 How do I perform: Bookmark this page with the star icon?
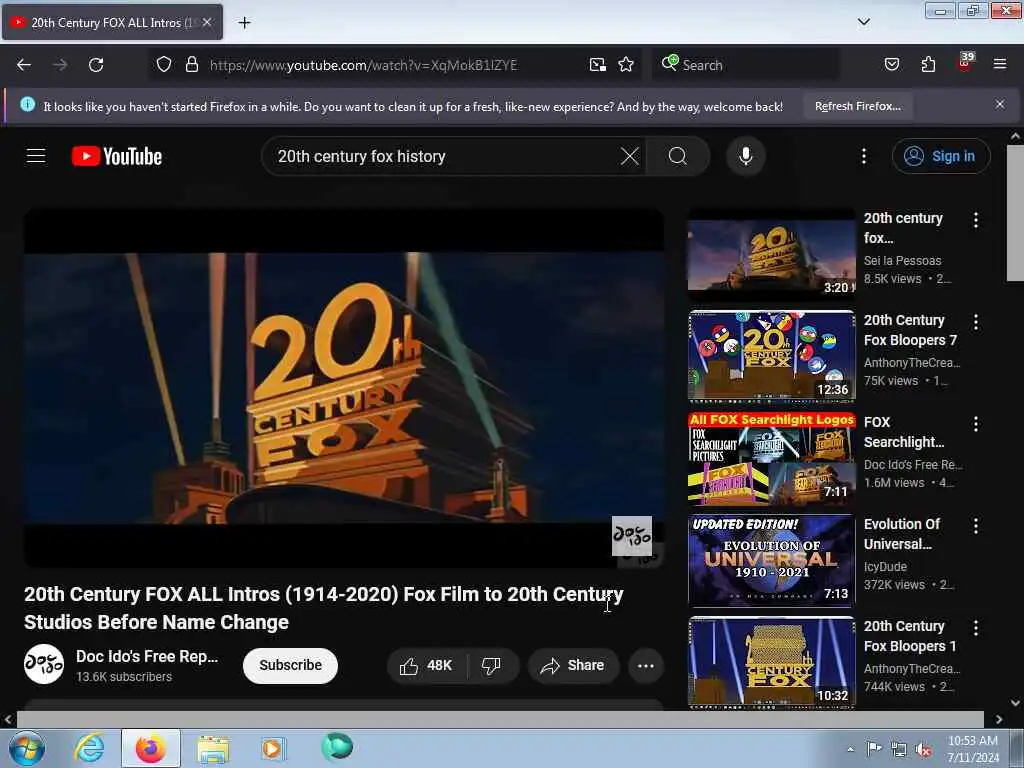pyautogui.click(x=626, y=65)
